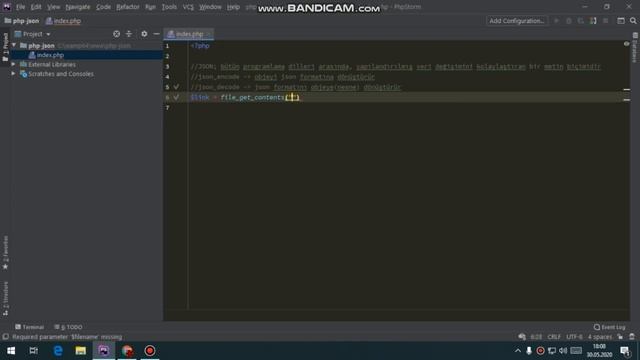Screen dimensions: 640x360
Task: Open Task View in the taskbar
Action: click(33, 351)
